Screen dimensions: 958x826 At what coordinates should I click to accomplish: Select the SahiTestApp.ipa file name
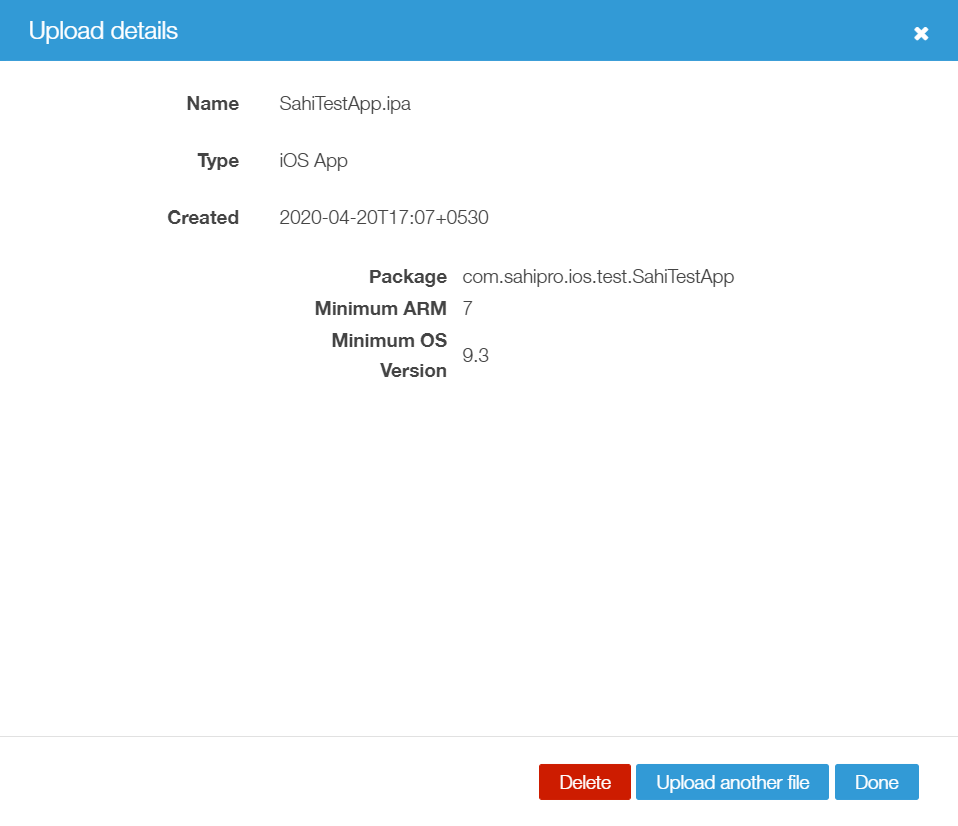click(x=345, y=104)
